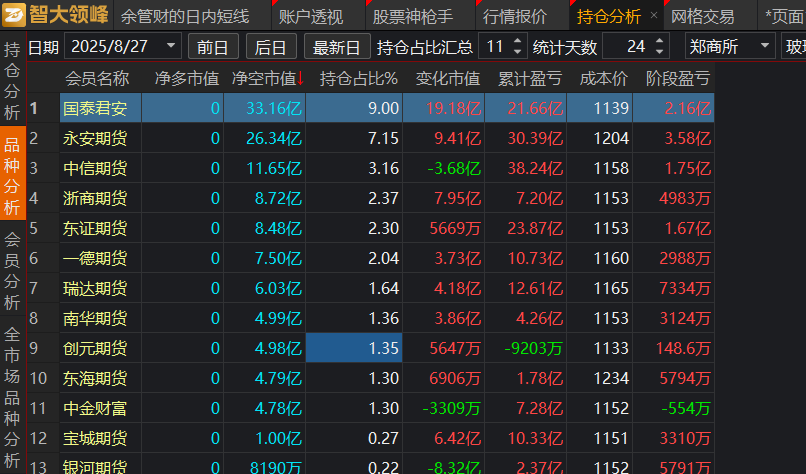This screenshot has width=806, height=474.
Task: Click the highlighted 1.35 持仓占比 cell
Action: point(354,348)
